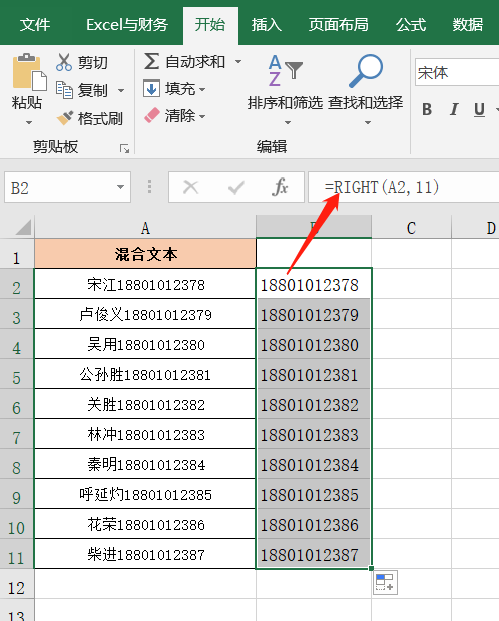This screenshot has width=499, height=621.
Task: Switch to the Excel与财务 tab
Action: pyautogui.click(x=127, y=25)
